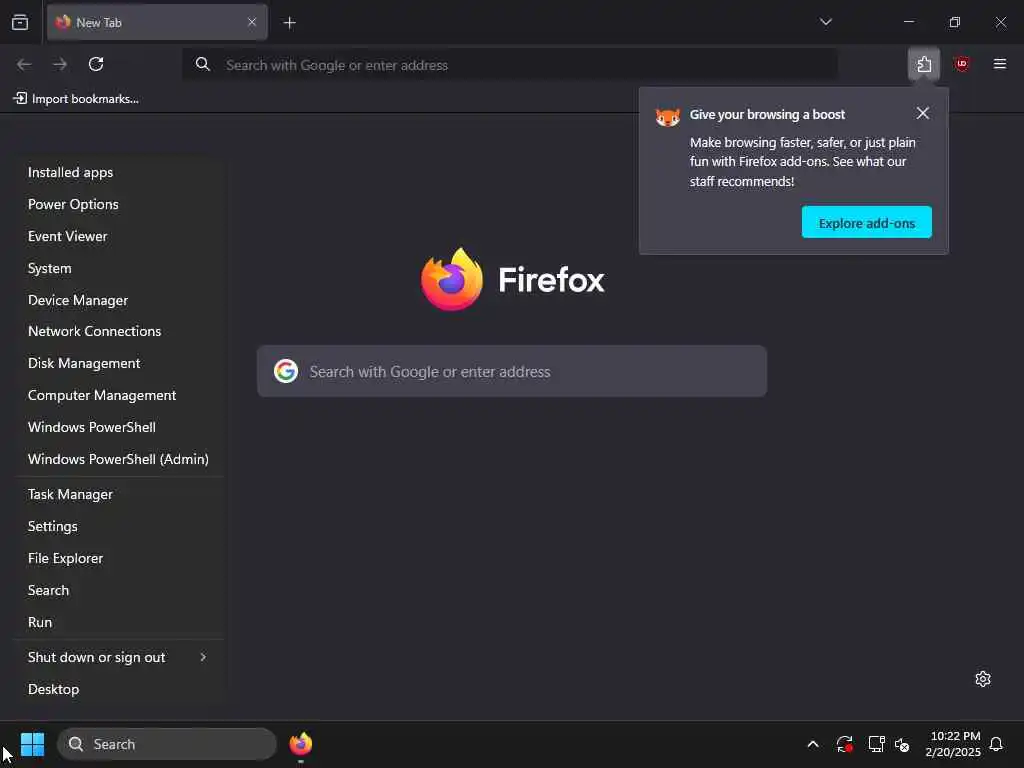Click the Explore add-ons button

tap(866, 223)
